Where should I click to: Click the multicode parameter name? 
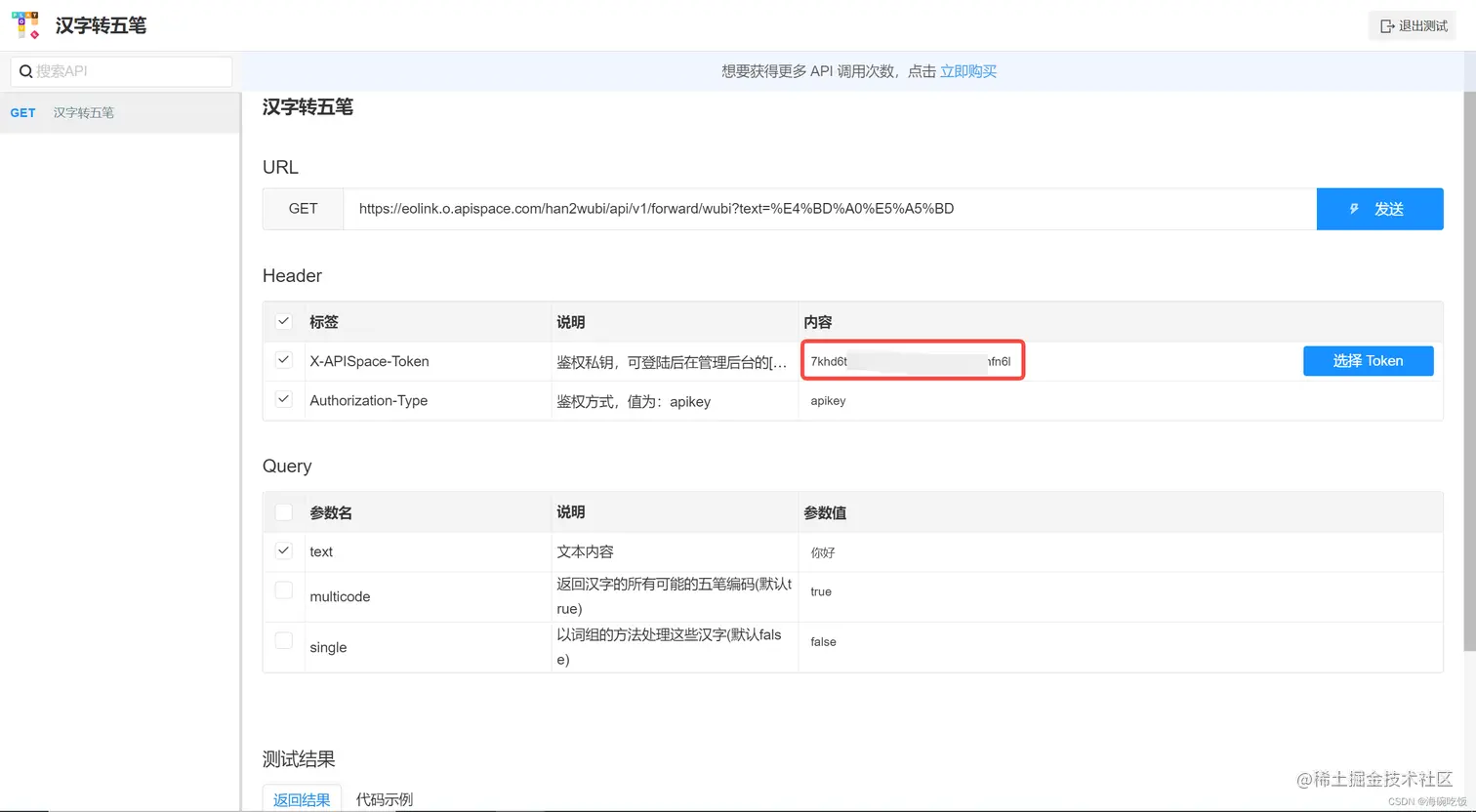pos(340,596)
